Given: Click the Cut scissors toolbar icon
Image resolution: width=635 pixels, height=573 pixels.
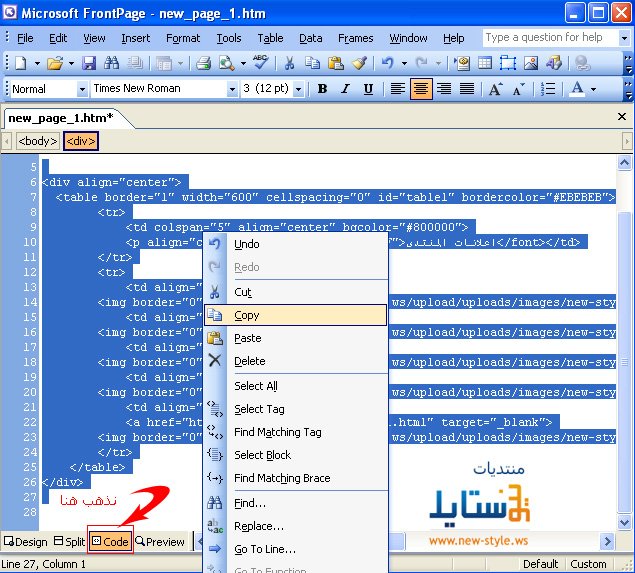Looking at the screenshot, I should 289,63.
